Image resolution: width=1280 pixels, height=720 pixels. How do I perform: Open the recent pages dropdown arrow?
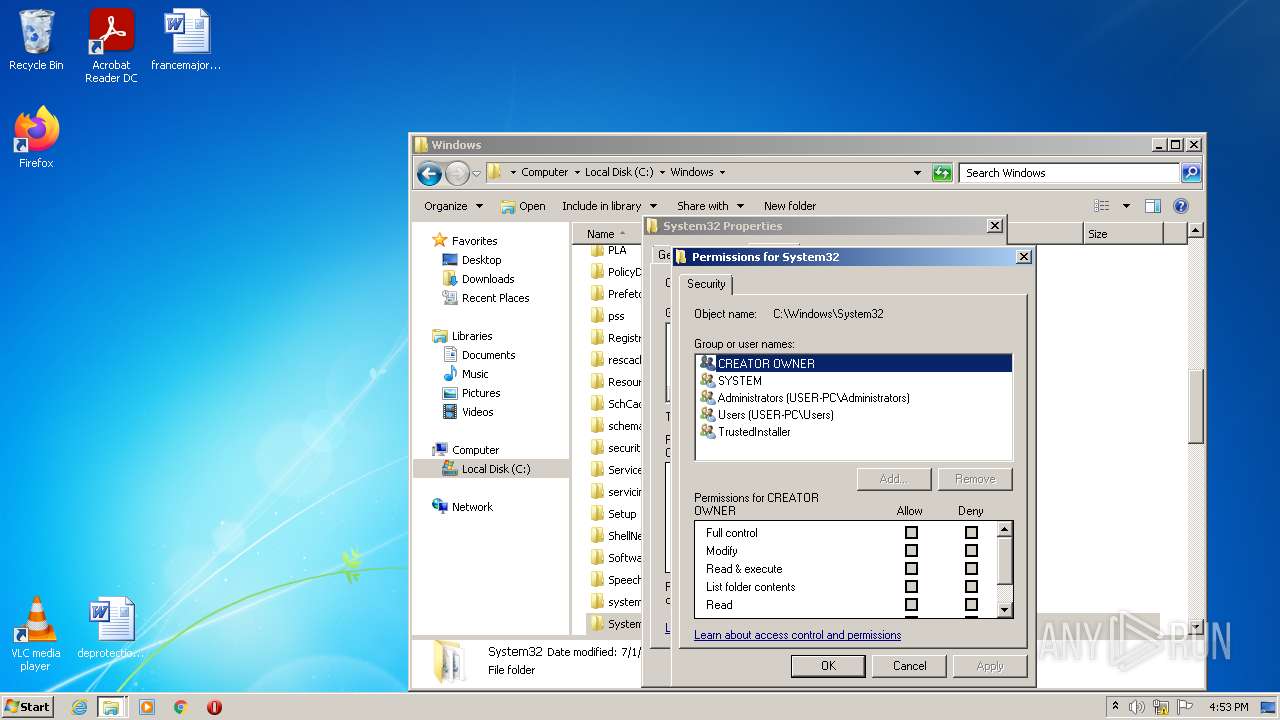coord(477,173)
